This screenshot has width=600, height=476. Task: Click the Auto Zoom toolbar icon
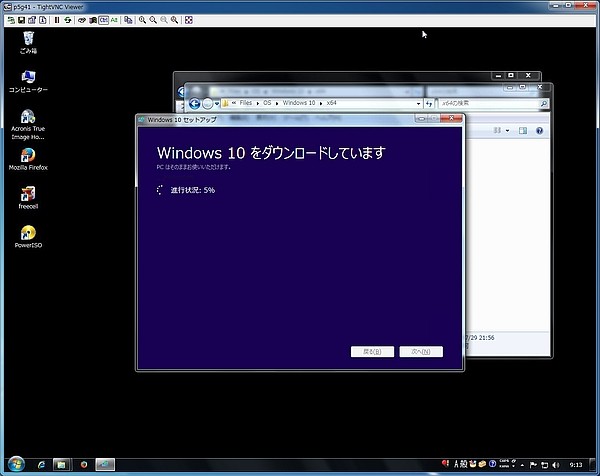(174, 20)
